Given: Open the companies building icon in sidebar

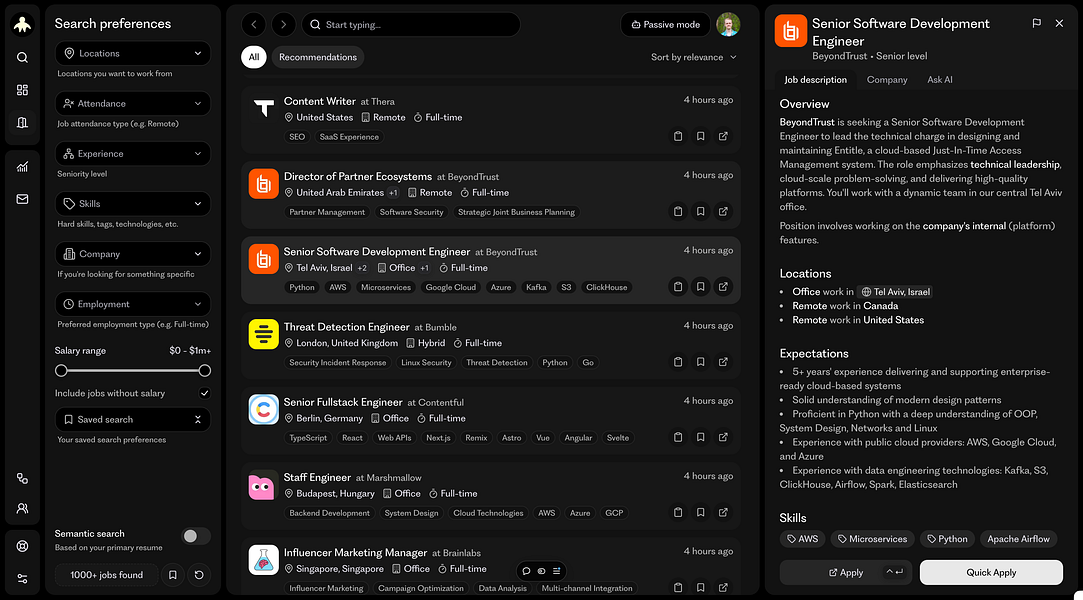Looking at the screenshot, I should click(22, 122).
